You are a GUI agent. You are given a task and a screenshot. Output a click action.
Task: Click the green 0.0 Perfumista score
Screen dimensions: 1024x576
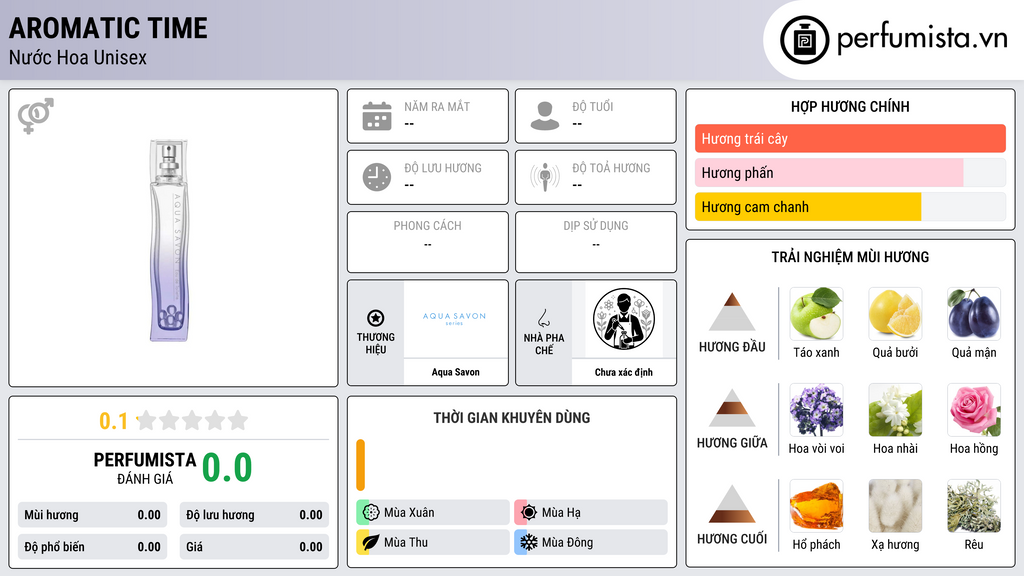pos(227,467)
